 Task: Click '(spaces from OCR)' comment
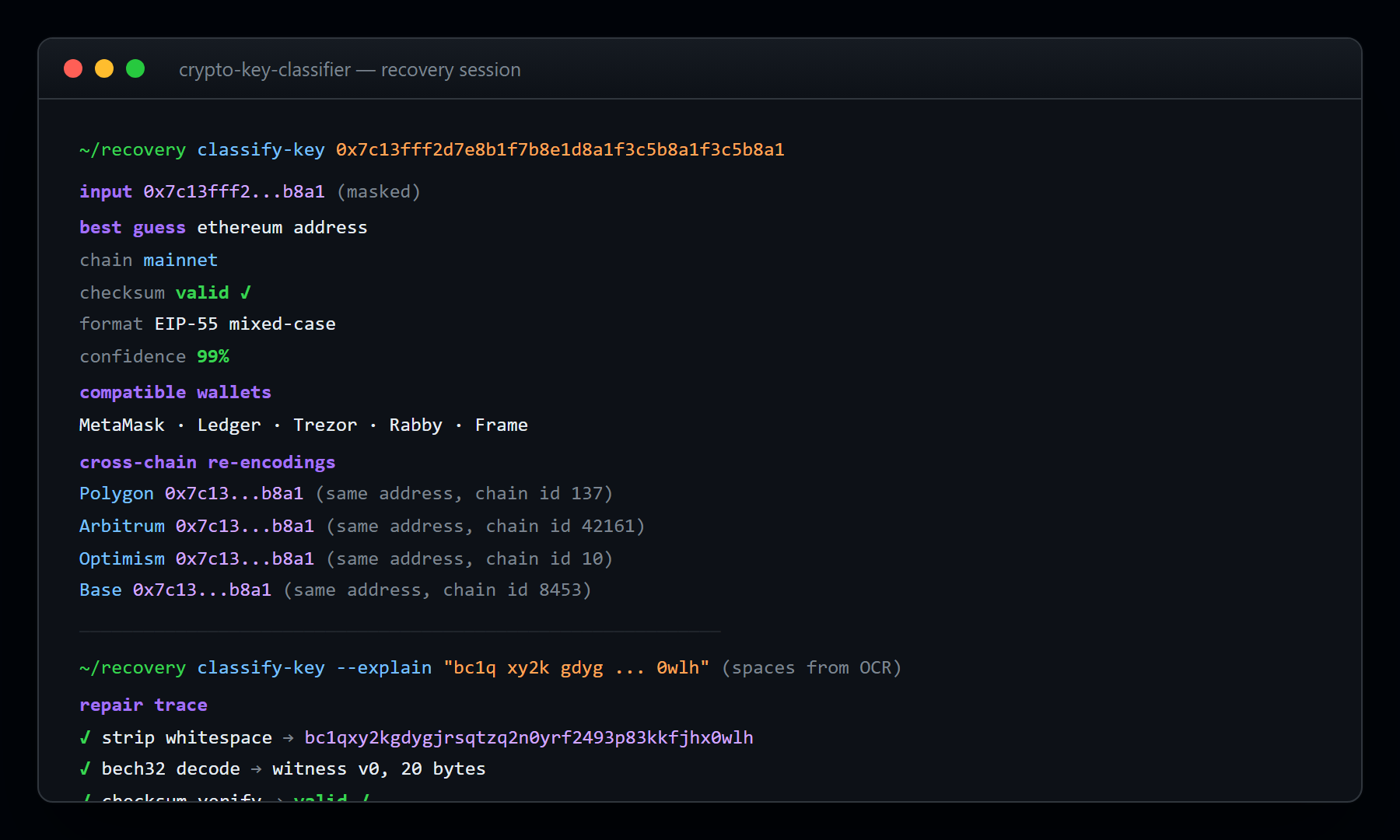pos(811,667)
